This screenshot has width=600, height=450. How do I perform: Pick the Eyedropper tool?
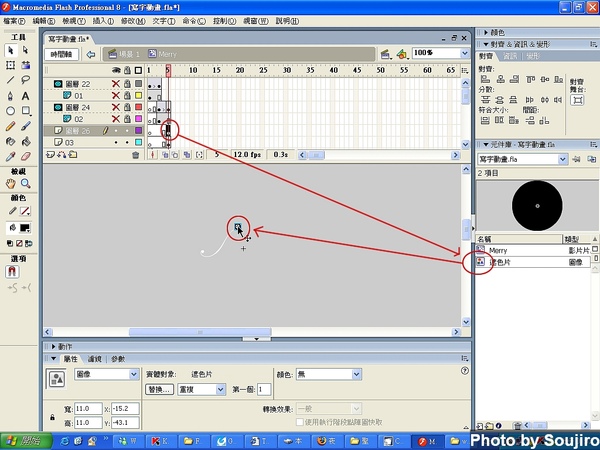(x=10, y=157)
